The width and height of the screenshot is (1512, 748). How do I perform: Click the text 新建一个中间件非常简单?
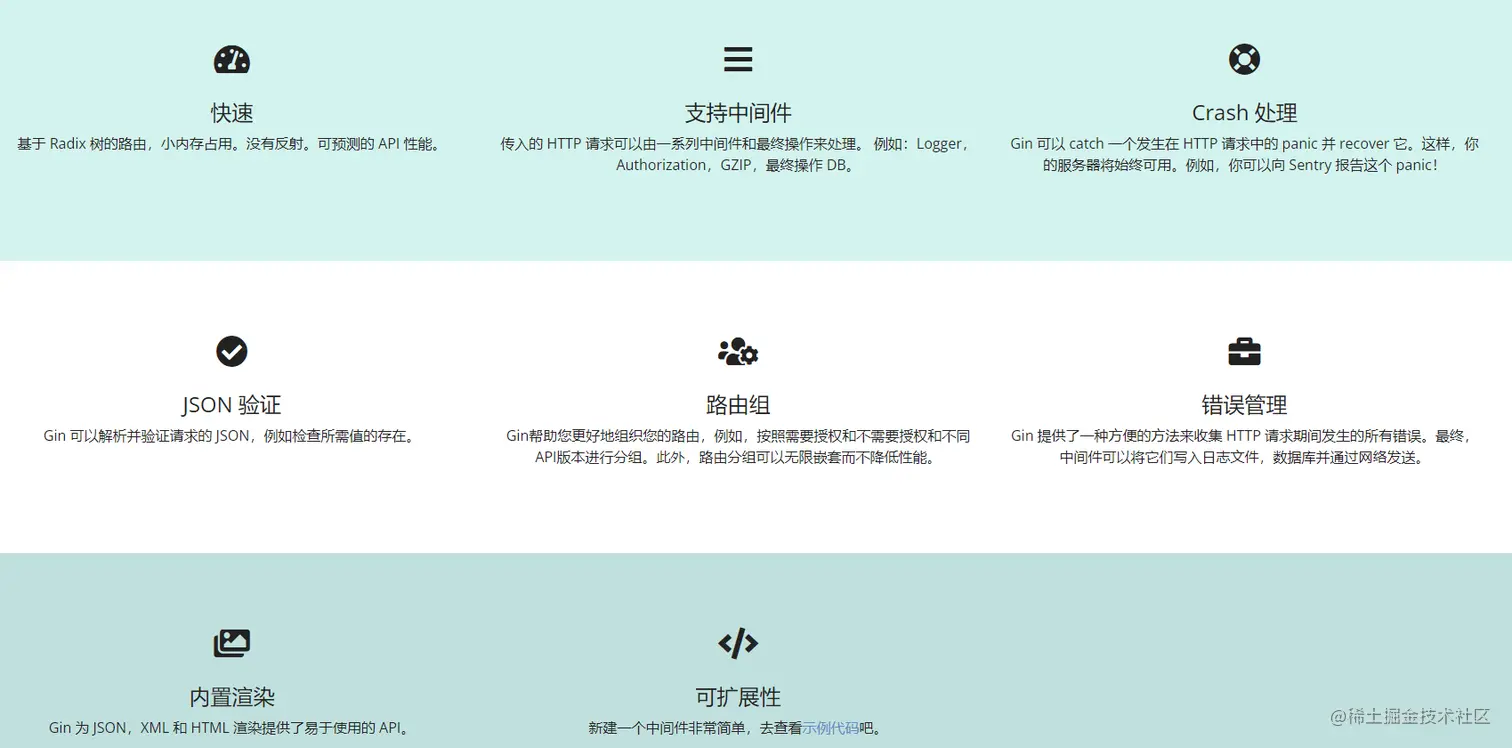pyautogui.click(x=738, y=728)
